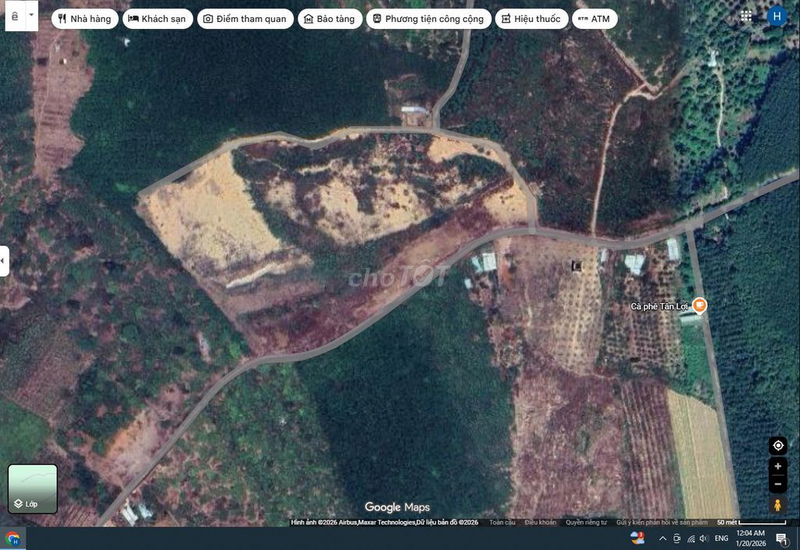
Task: Open the Quyền riêng tư footer link
Action: click(x=587, y=522)
